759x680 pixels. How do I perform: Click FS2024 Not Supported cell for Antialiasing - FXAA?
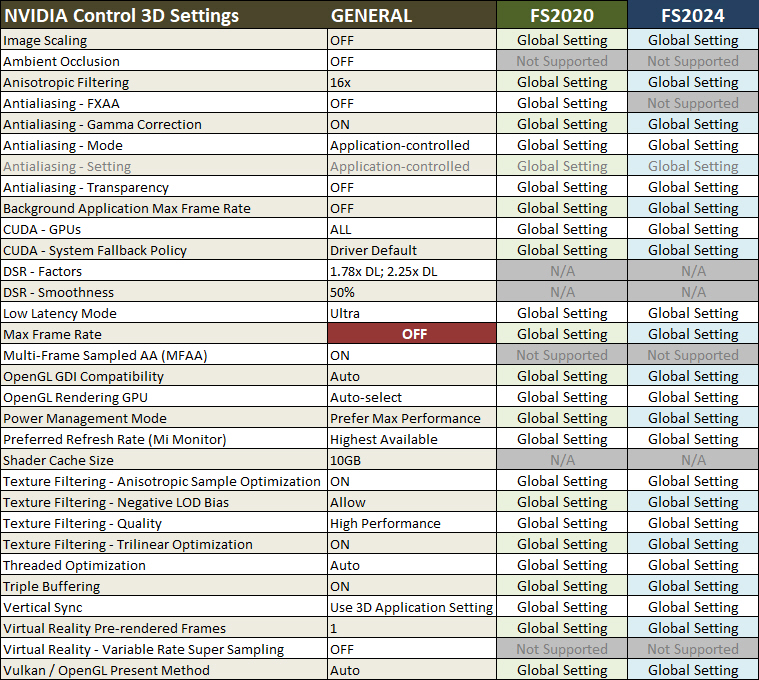pos(693,103)
